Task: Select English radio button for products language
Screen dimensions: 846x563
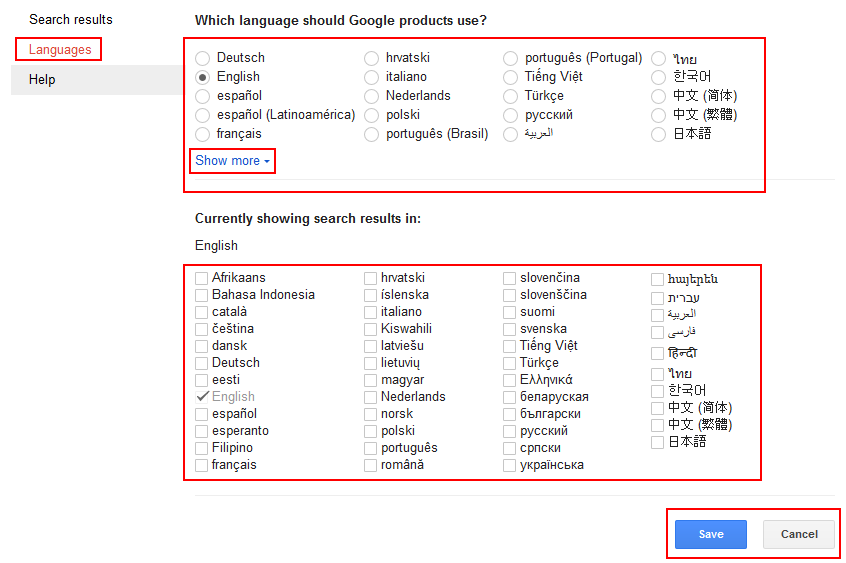Action: pyautogui.click(x=202, y=77)
